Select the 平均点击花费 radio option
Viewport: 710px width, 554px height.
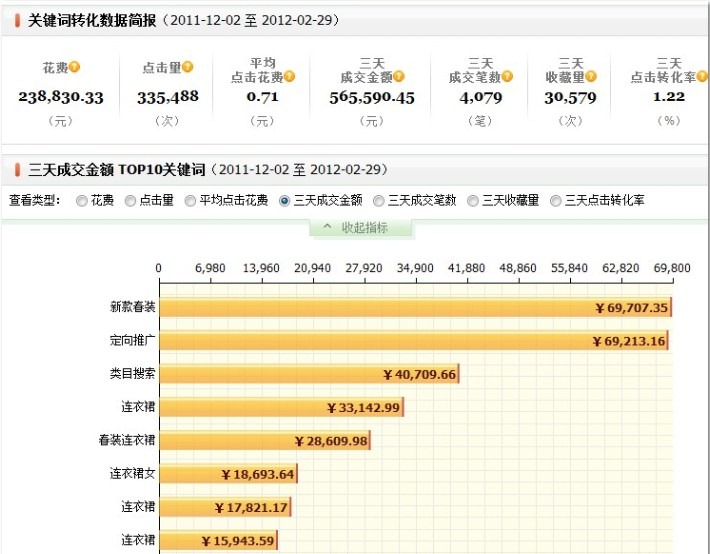point(190,201)
